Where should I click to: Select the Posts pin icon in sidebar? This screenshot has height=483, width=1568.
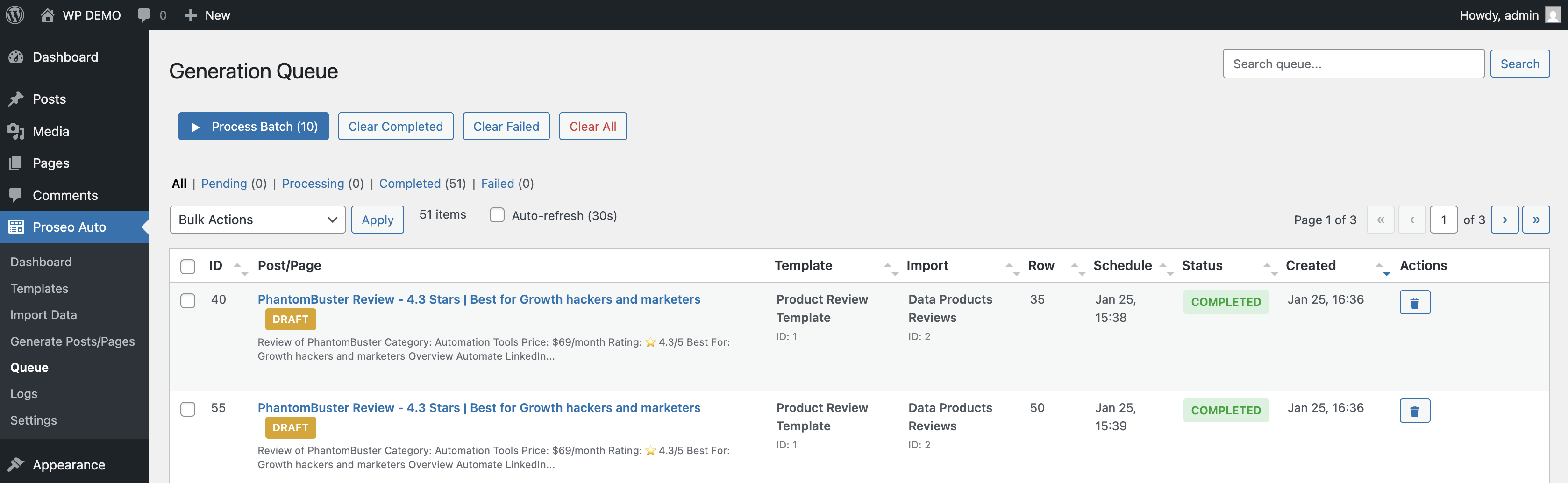tap(16, 99)
